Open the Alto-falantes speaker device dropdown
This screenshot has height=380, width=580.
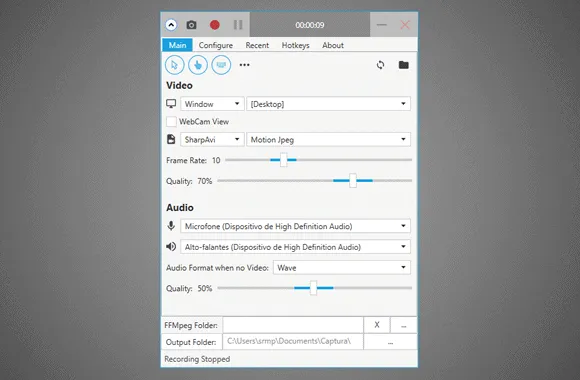(295, 247)
